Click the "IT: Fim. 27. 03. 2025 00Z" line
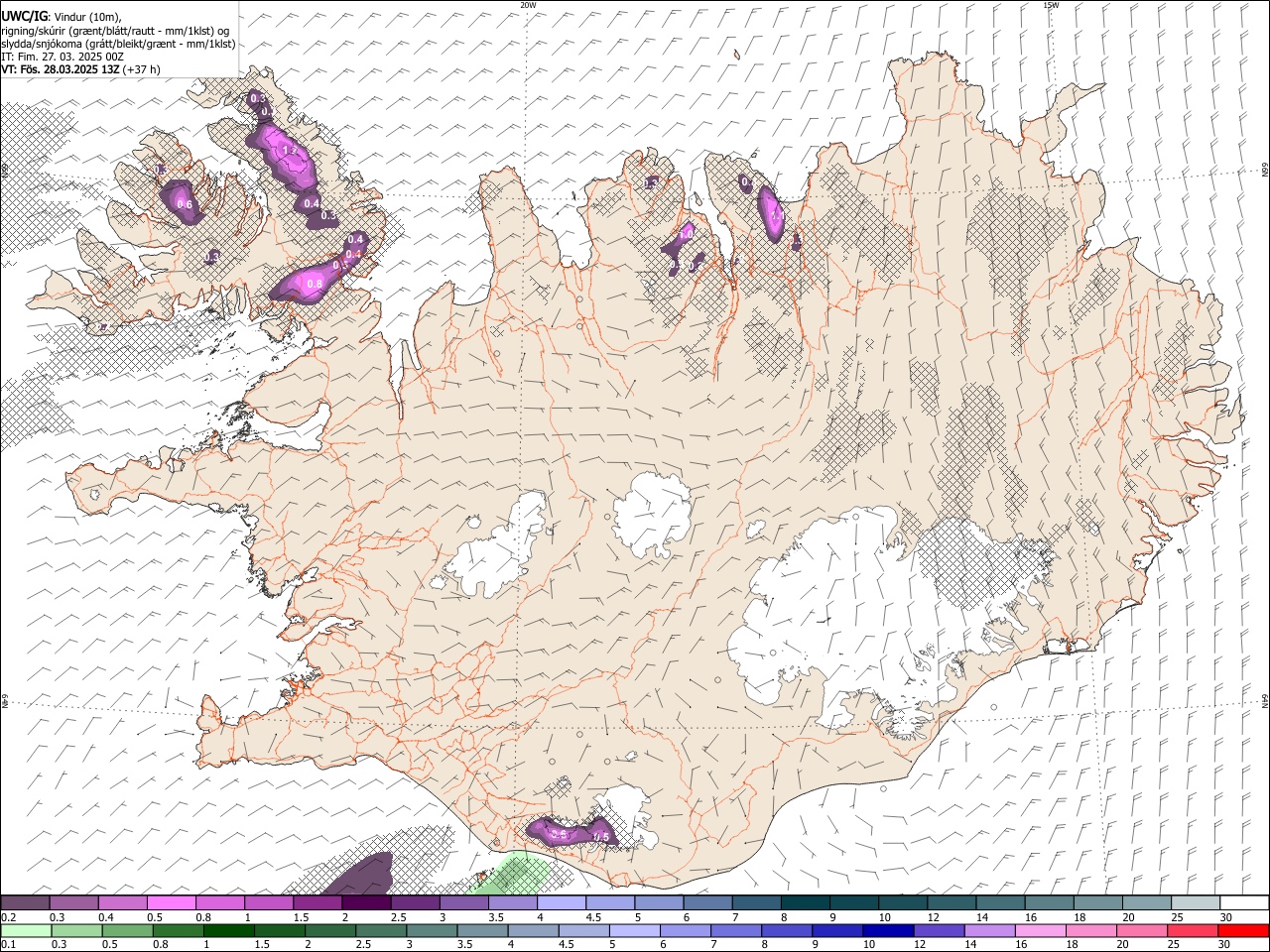Viewport: 1270px width, 952px height. click(x=63, y=57)
